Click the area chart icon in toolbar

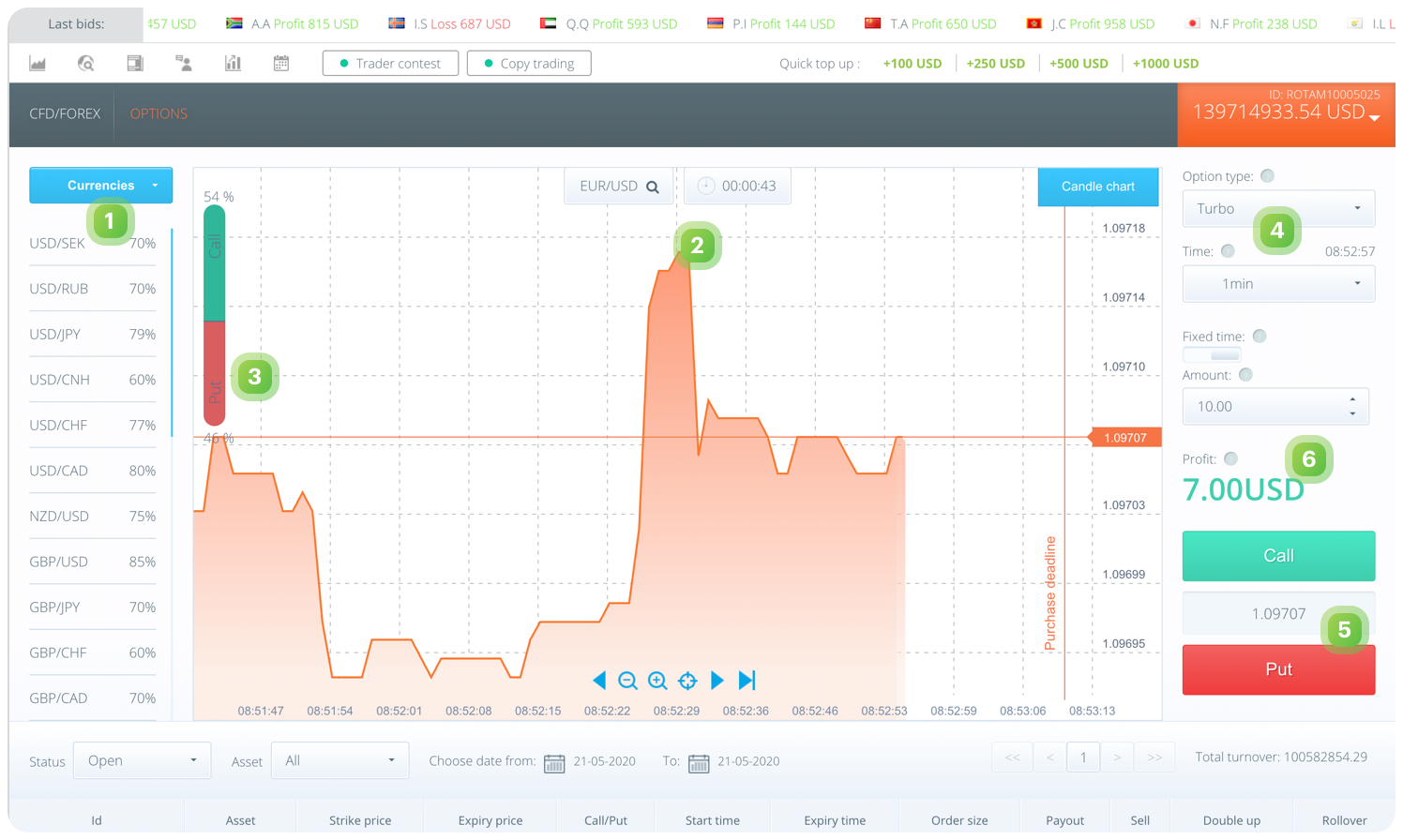pyautogui.click(x=38, y=64)
